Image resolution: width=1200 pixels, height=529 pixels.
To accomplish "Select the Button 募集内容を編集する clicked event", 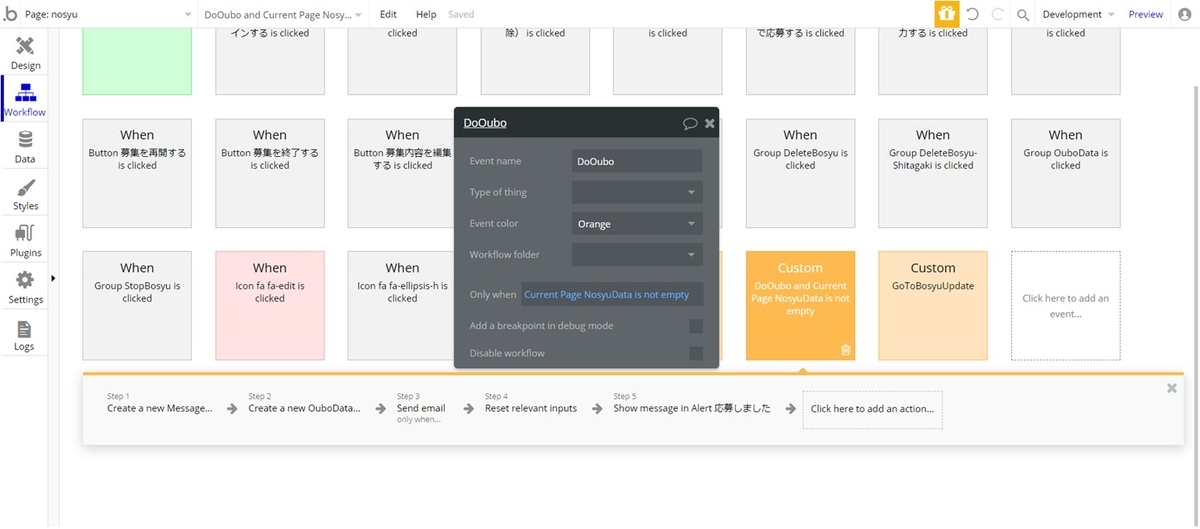I will pos(402,173).
